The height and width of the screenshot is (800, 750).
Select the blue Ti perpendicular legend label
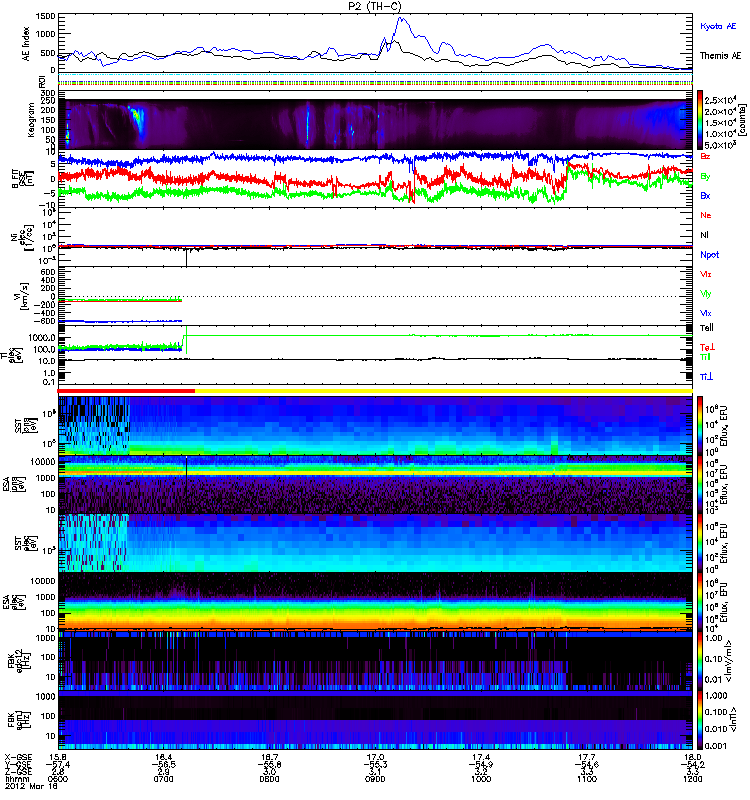point(706,377)
